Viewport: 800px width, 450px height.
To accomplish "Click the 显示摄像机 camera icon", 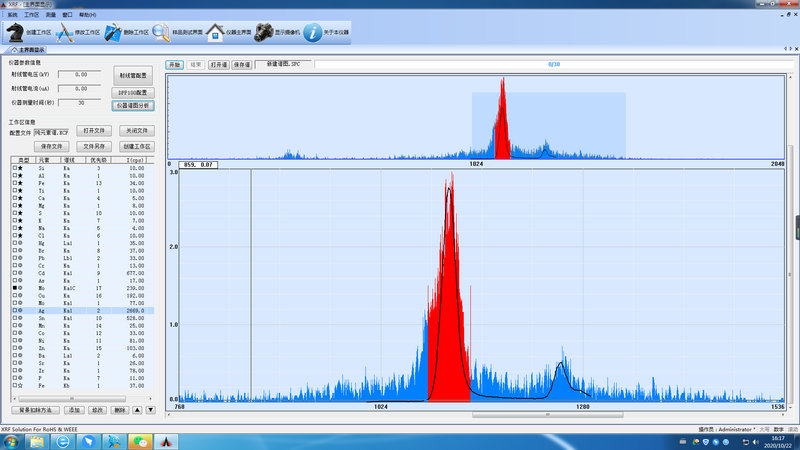I will [264, 32].
